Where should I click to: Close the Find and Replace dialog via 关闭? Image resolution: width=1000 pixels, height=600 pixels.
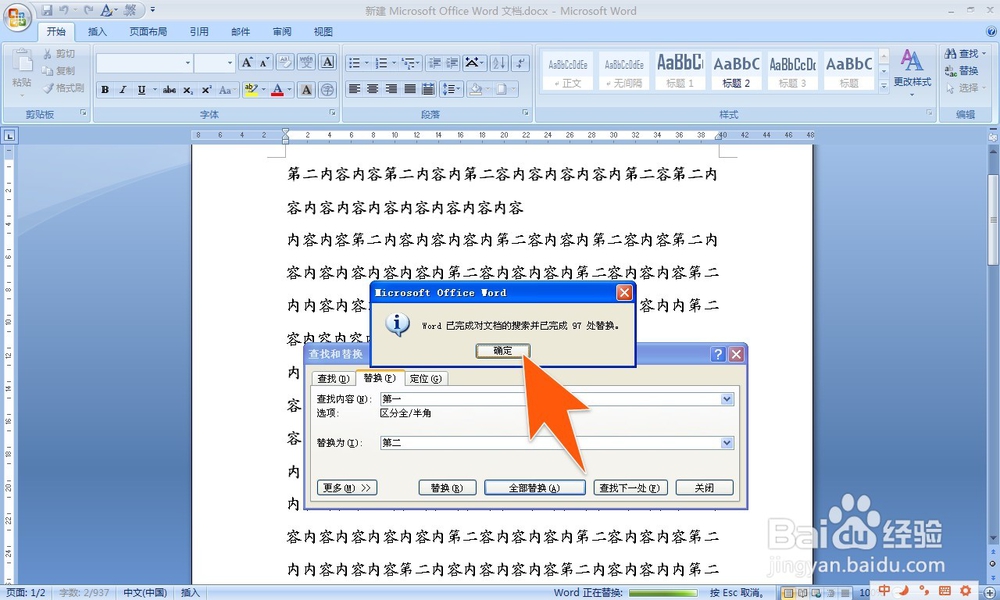pos(704,488)
